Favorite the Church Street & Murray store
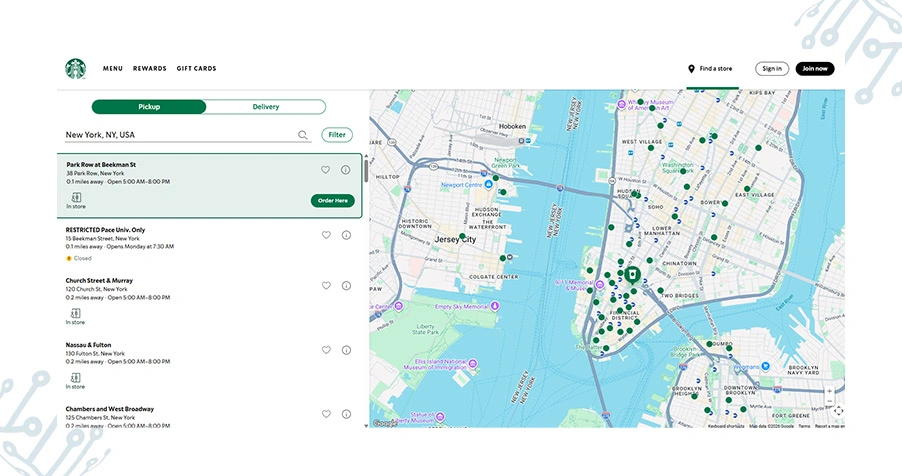Screen dimensions: 902x476 tap(326, 286)
